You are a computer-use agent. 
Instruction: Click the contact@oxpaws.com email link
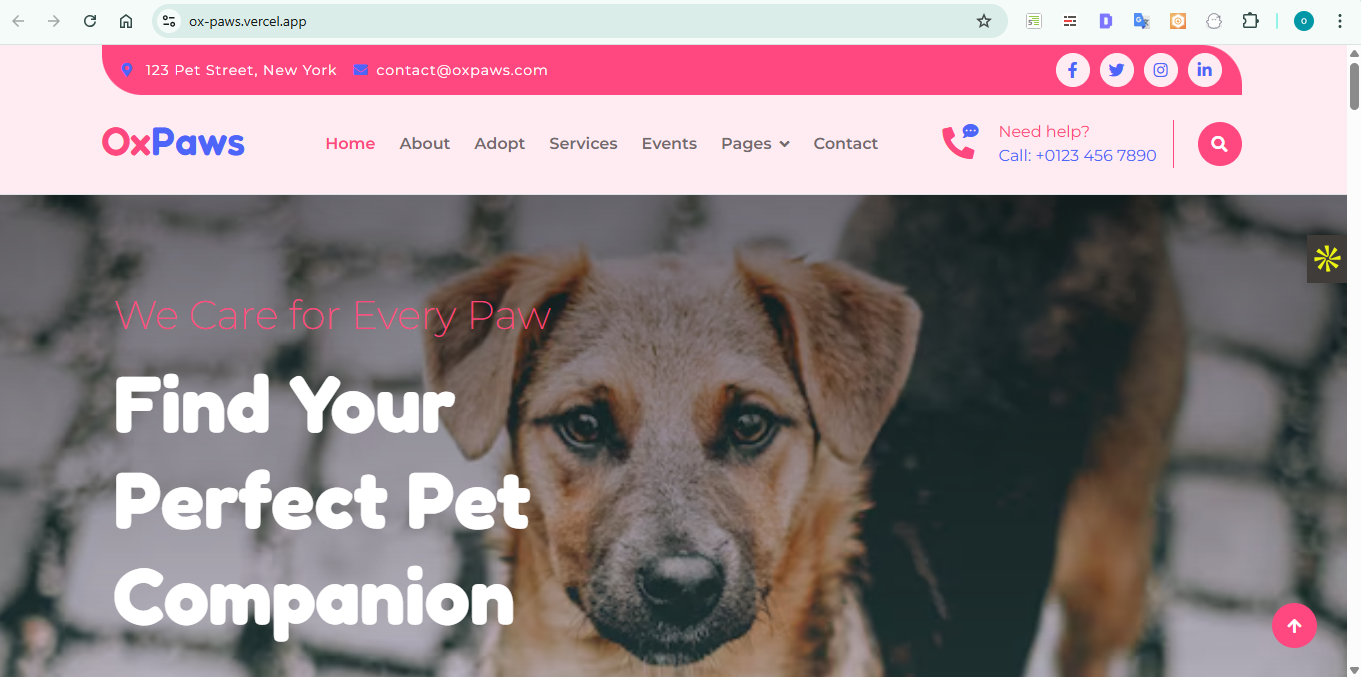(461, 70)
